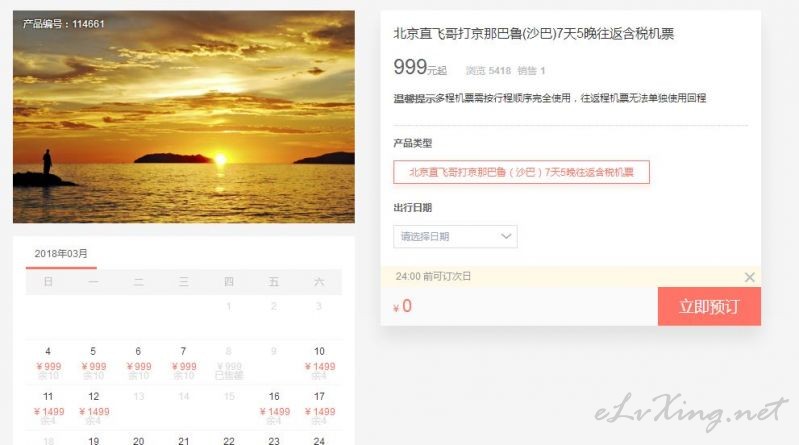
Task: Choose March 6 departure date
Action: (139, 362)
